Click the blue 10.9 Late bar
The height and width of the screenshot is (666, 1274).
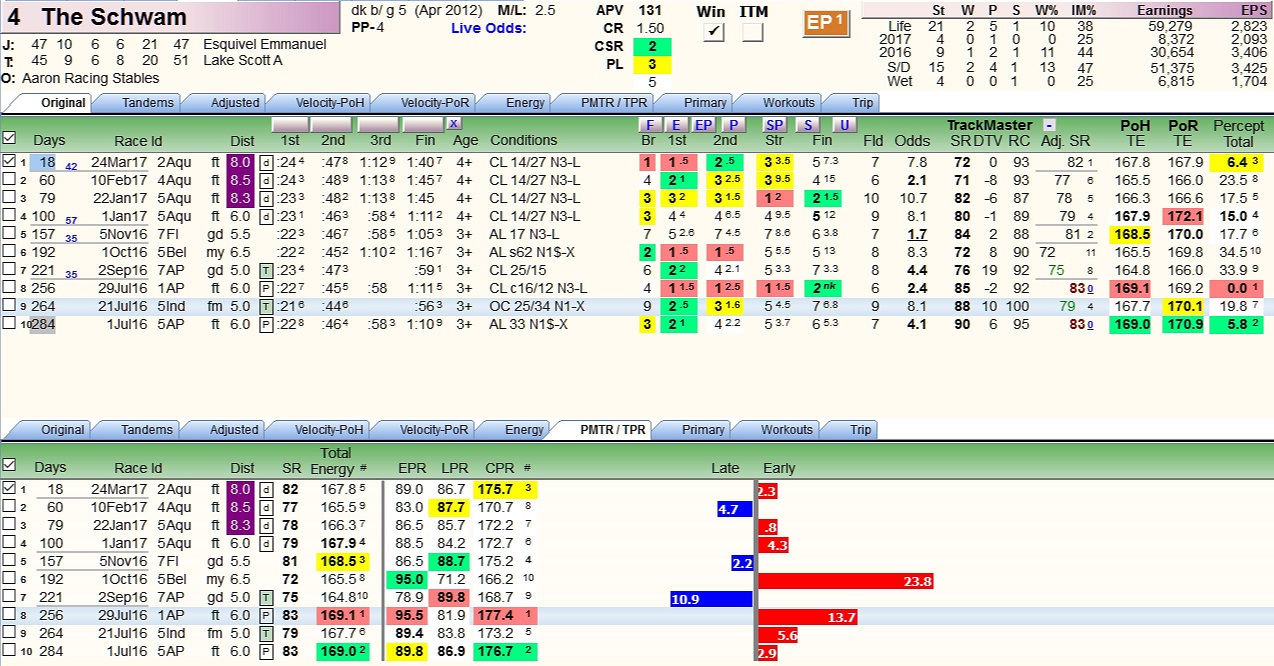pos(711,598)
